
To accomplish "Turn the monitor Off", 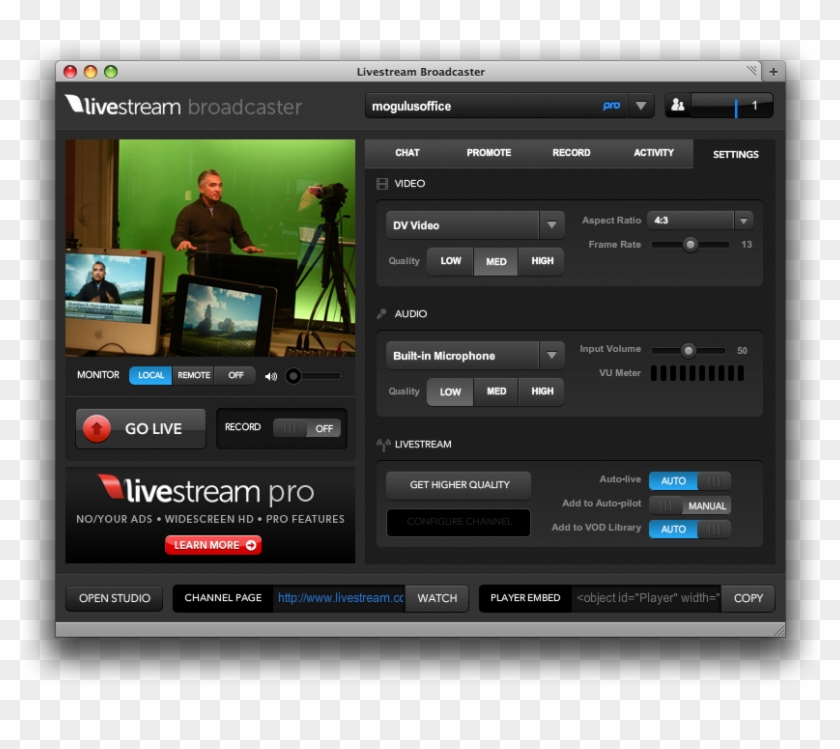I will point(235,375).
